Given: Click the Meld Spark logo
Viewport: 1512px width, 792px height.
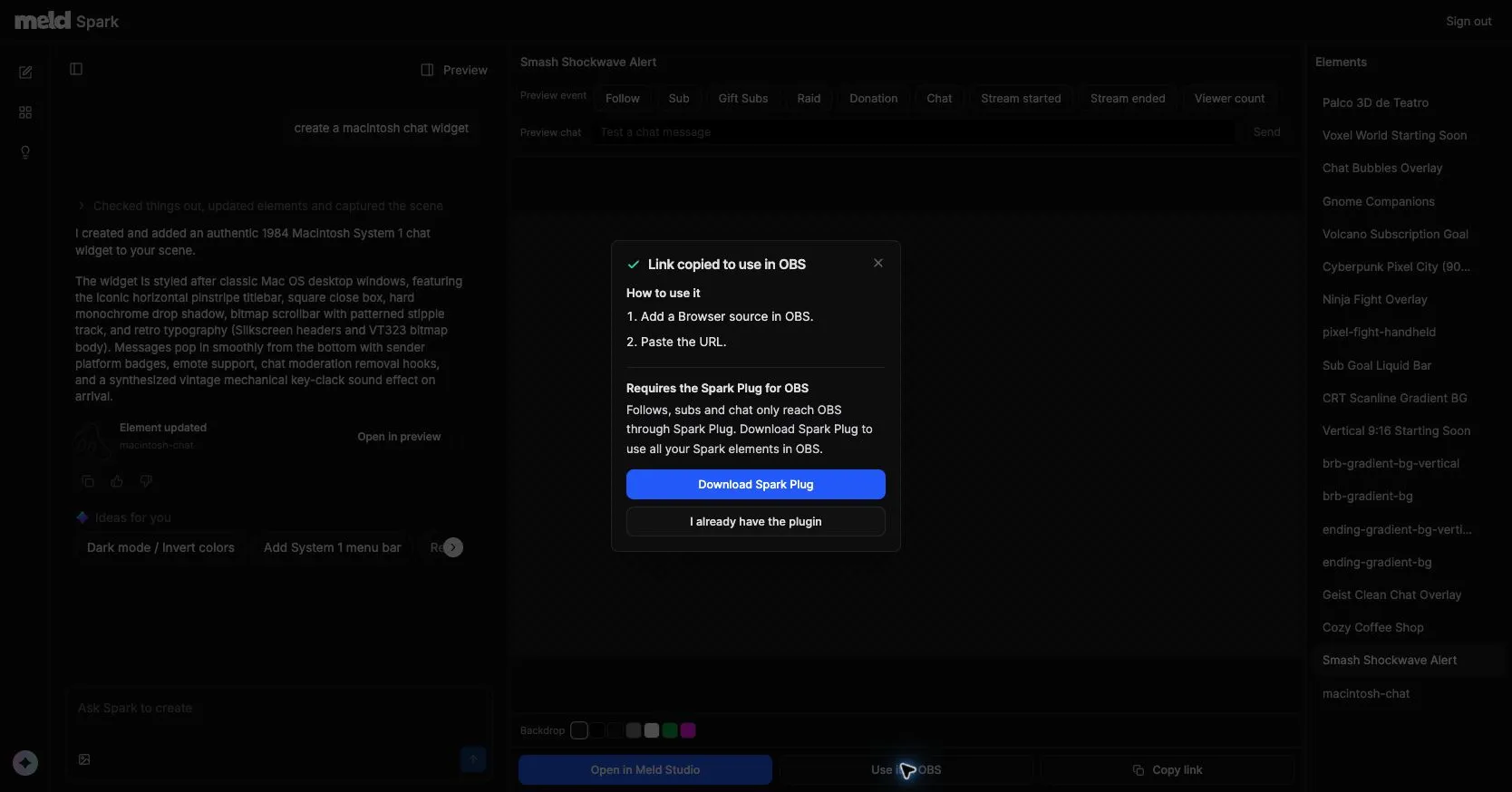Looking at the screenshot, I should point(66,21).
